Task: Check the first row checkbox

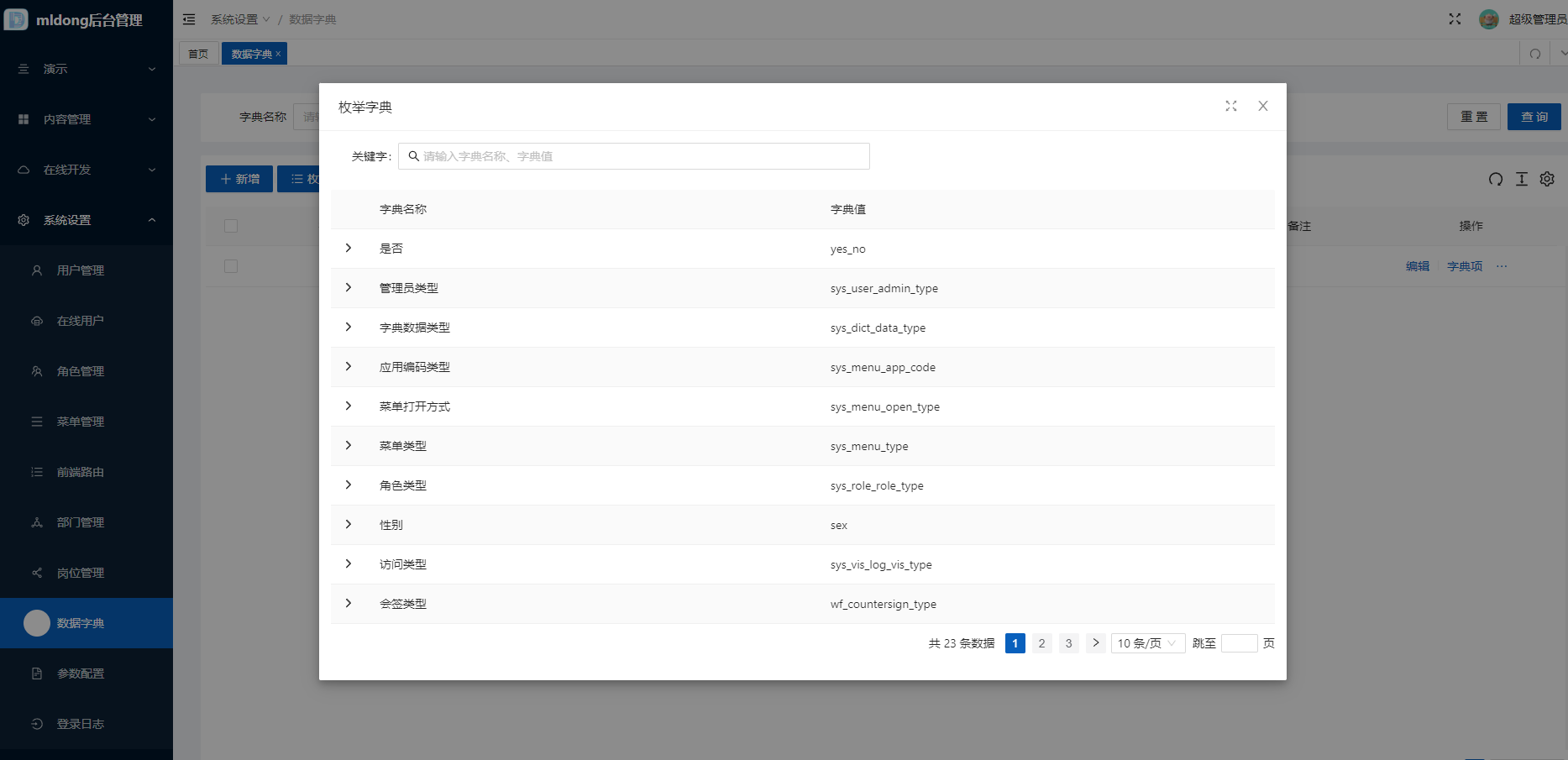Action: click(231, 266)
